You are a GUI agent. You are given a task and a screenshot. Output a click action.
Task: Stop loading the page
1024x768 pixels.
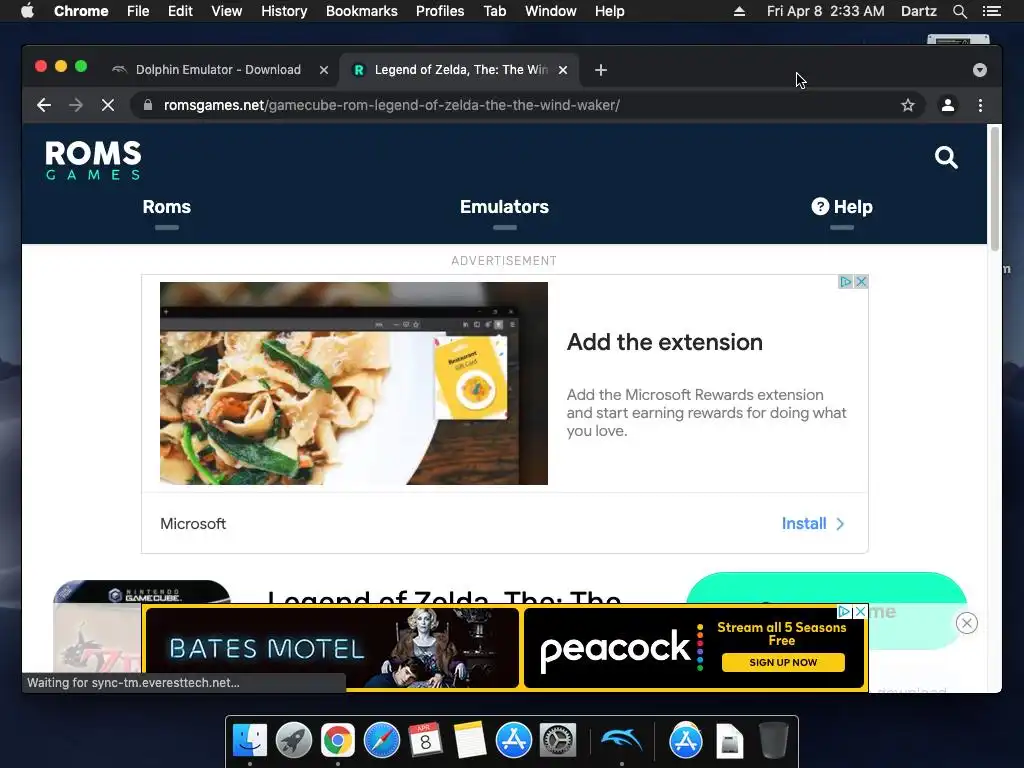click(108, 105)
